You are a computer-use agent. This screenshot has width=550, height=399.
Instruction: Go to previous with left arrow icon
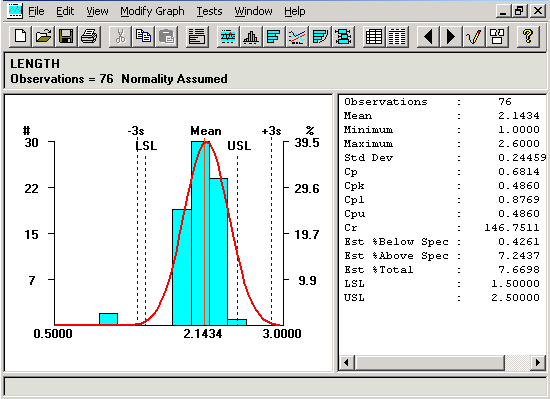(428, 36)
